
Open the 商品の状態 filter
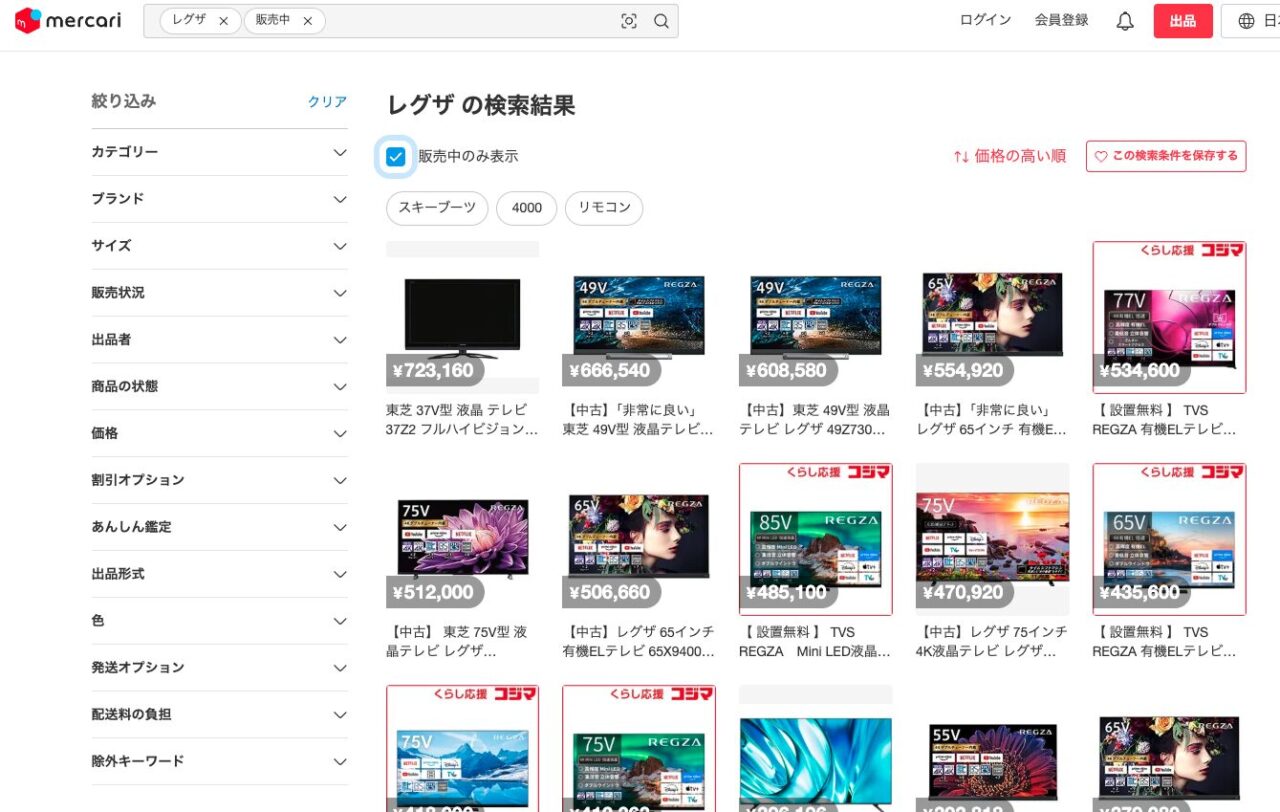[x=340, y=386]
